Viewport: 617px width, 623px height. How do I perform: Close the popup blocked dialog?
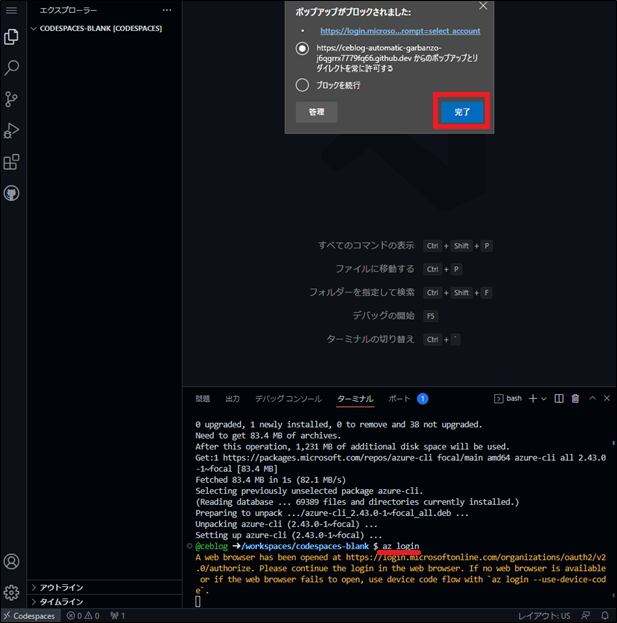tap(483, 6)
